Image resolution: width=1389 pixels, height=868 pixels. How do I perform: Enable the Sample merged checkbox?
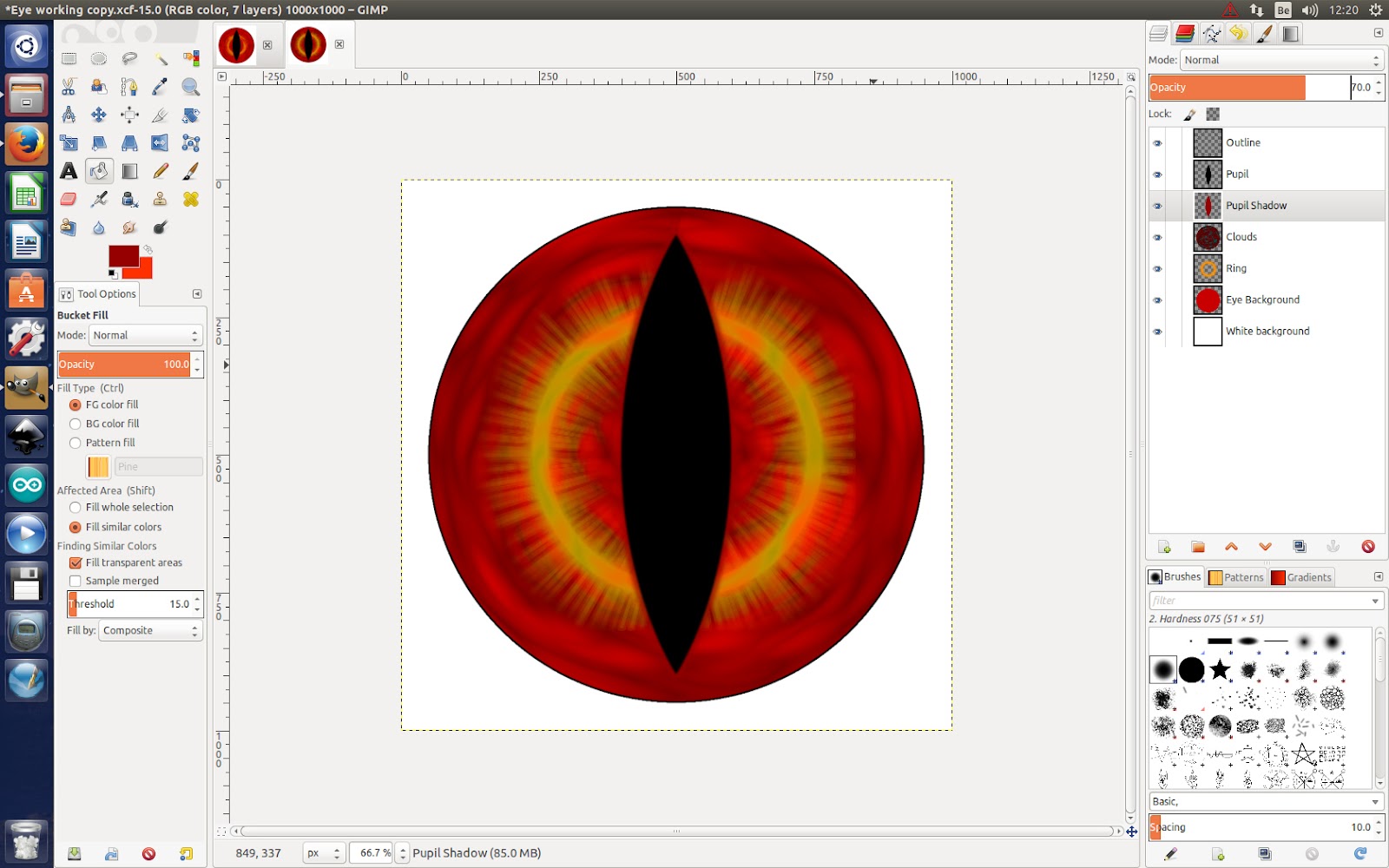(x=76, y=580)
